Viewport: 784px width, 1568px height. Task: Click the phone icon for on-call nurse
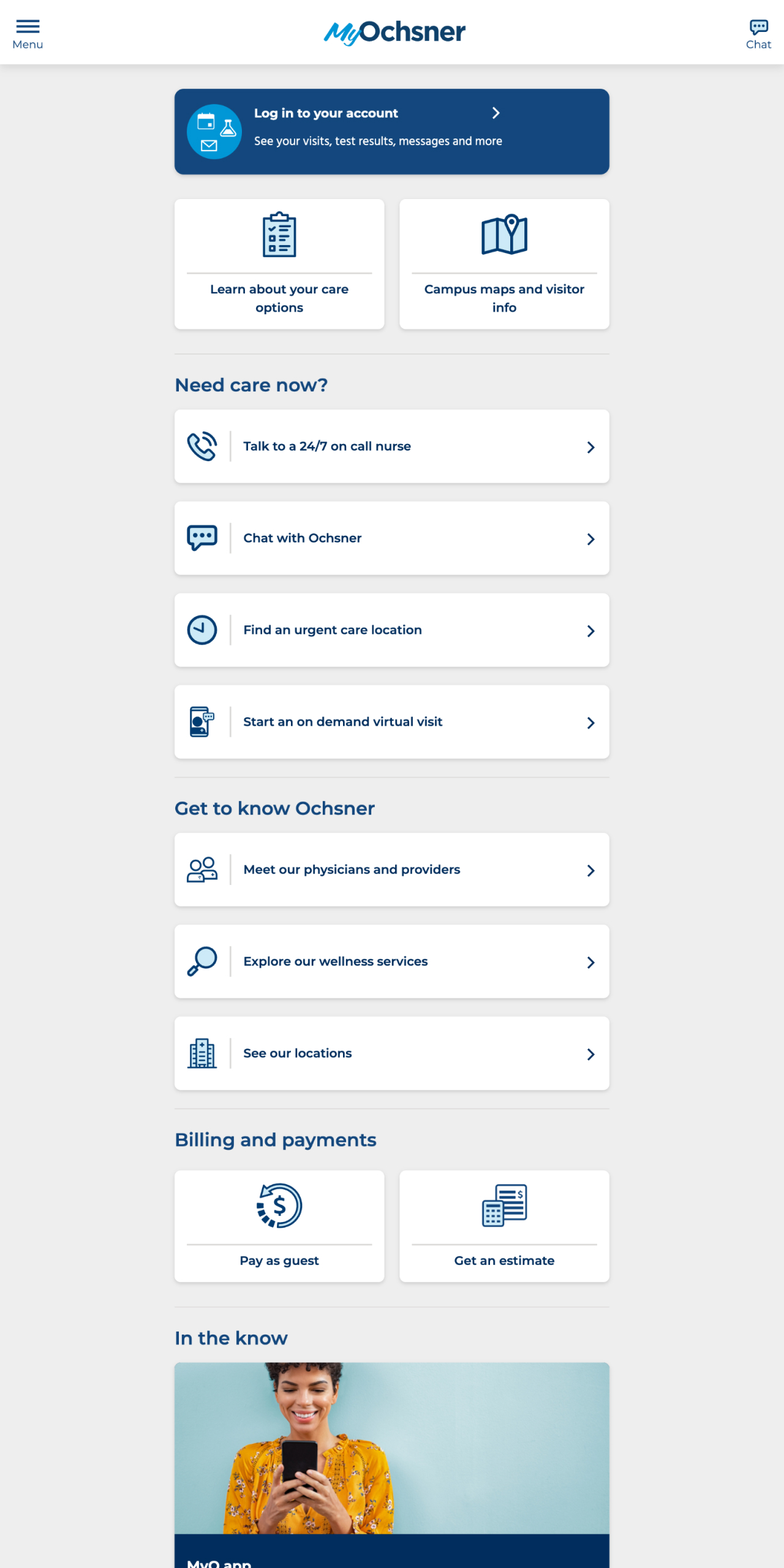coord(202,447)
